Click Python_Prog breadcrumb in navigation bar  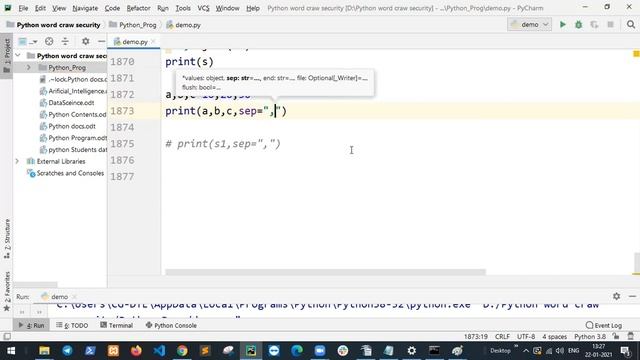click(133, 25)
